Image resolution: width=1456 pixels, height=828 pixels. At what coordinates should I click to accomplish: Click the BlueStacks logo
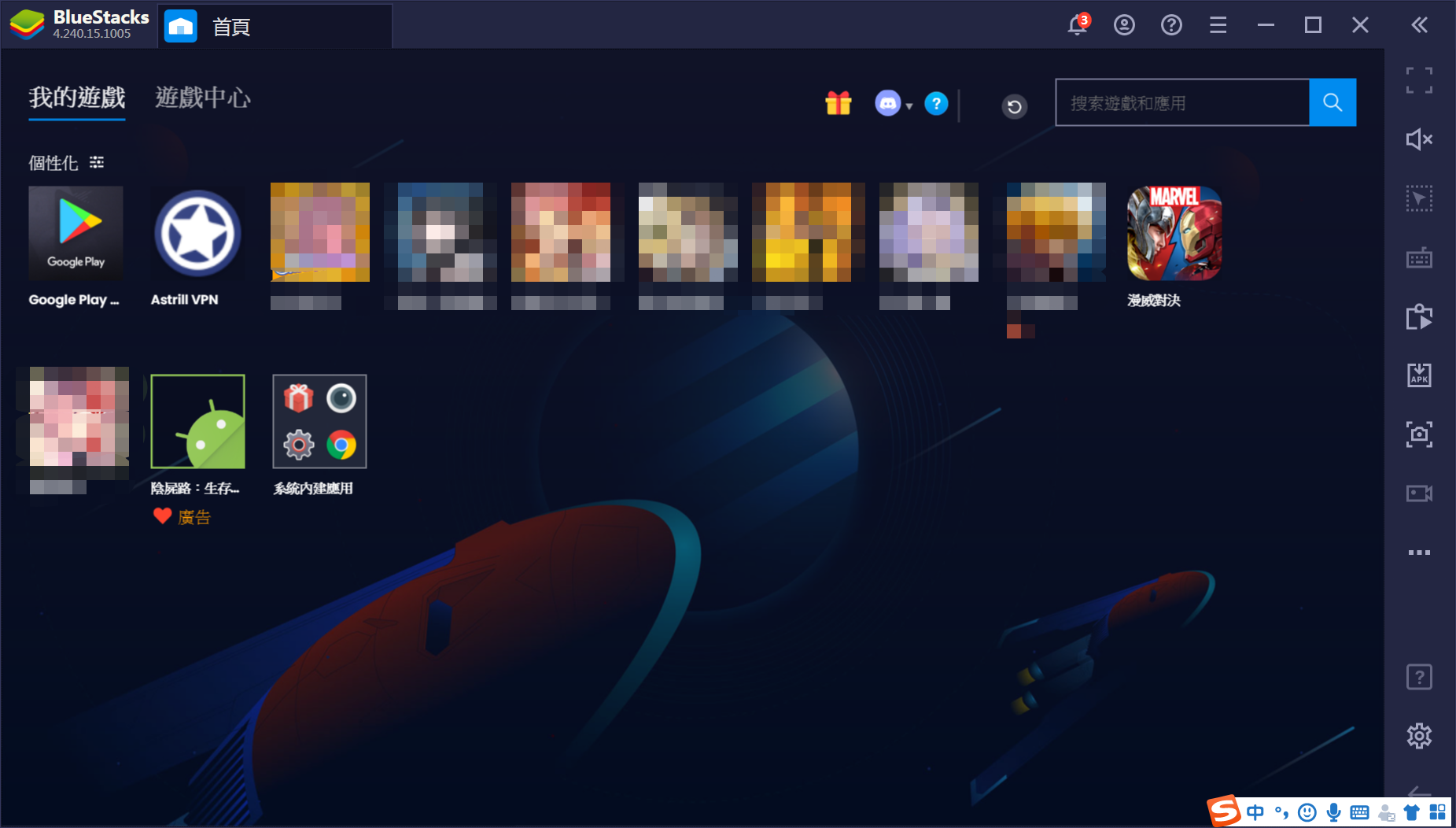[x=27, y=24]
